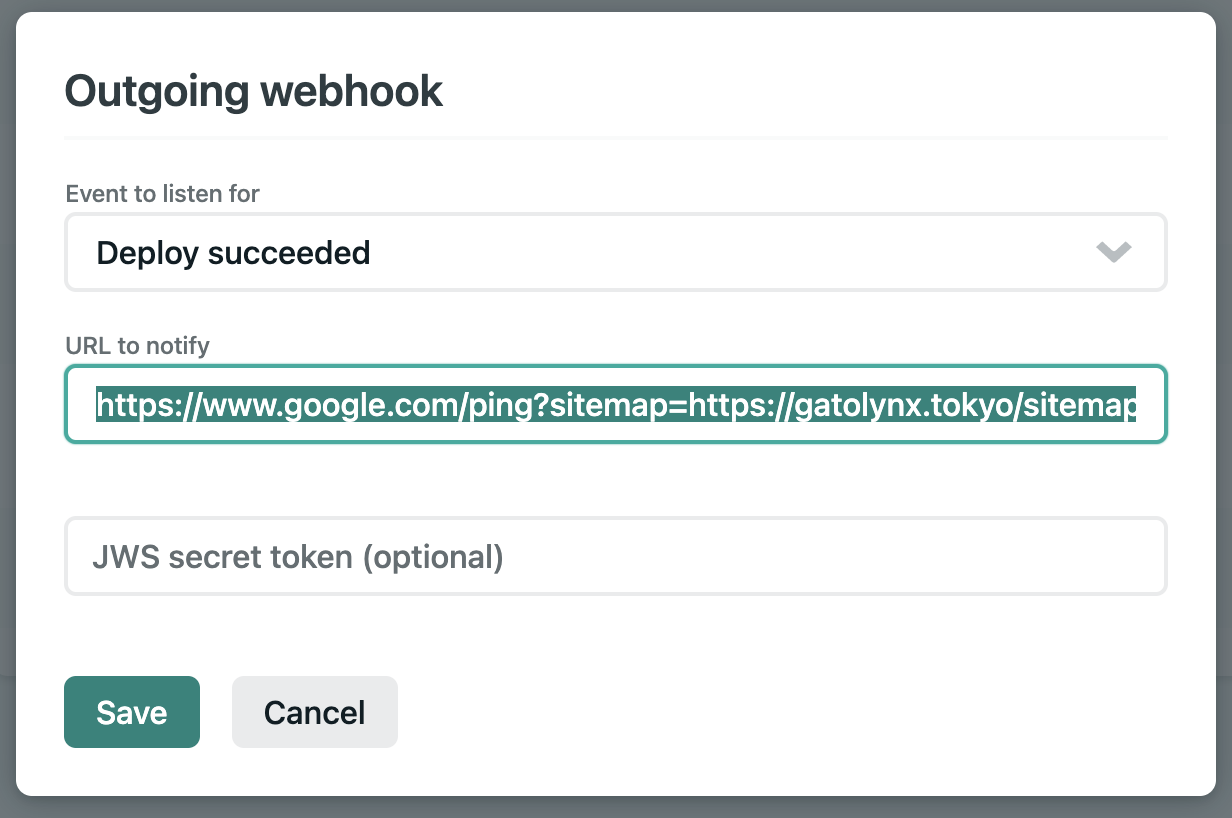The image size is (1232, 818).
Task: Click the "Outgoing webhook" heading
Action: [x=254, y=91]
